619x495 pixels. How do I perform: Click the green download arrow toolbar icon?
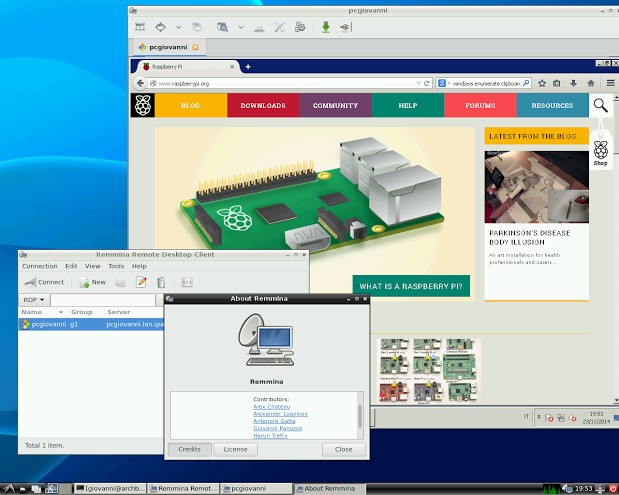pyautogui.click(x=326, y=26)
